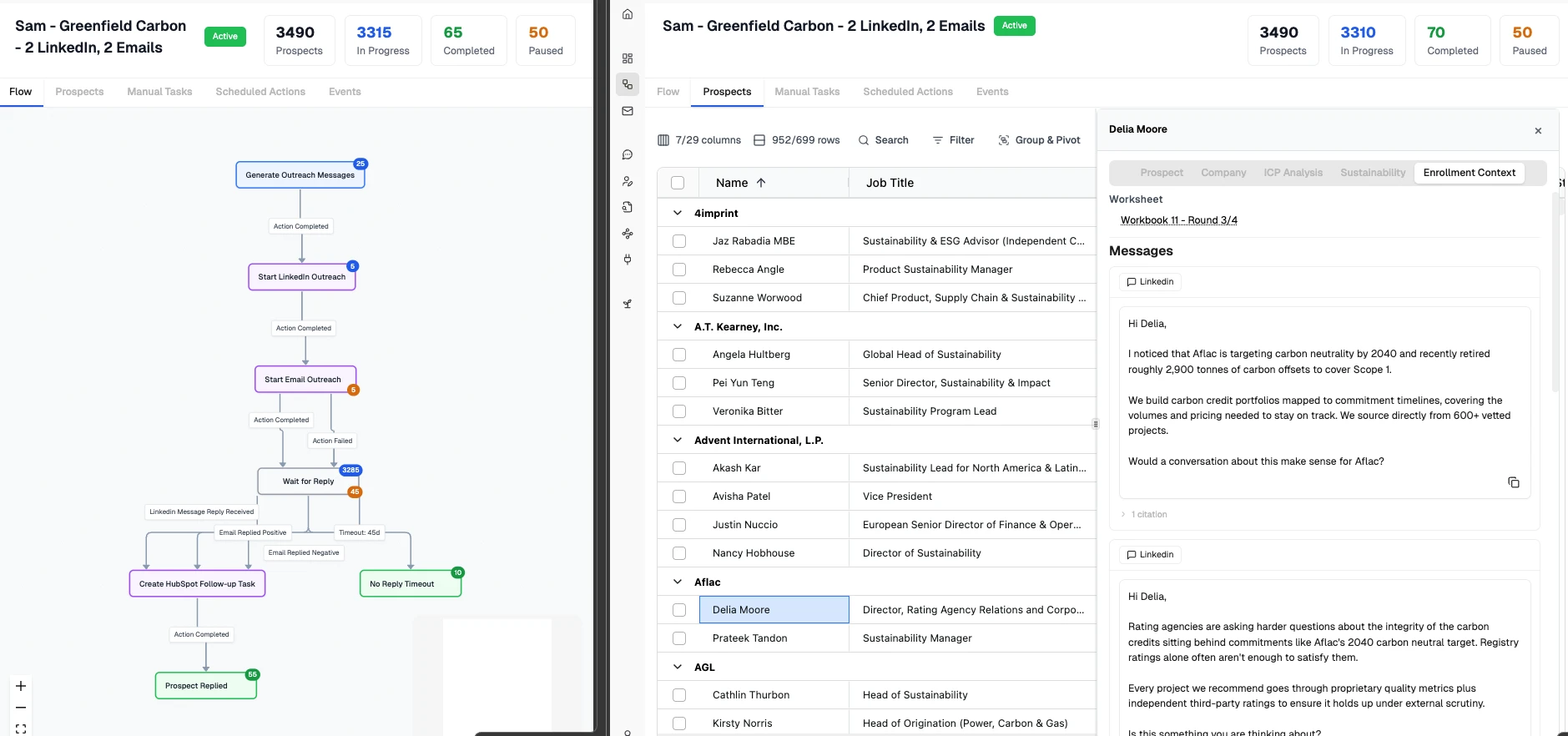Image resolution: width=1568 pixels, height=736 pixels.
Task: Open the Delia Moore name cell
Action: click(x=774, y=610)
